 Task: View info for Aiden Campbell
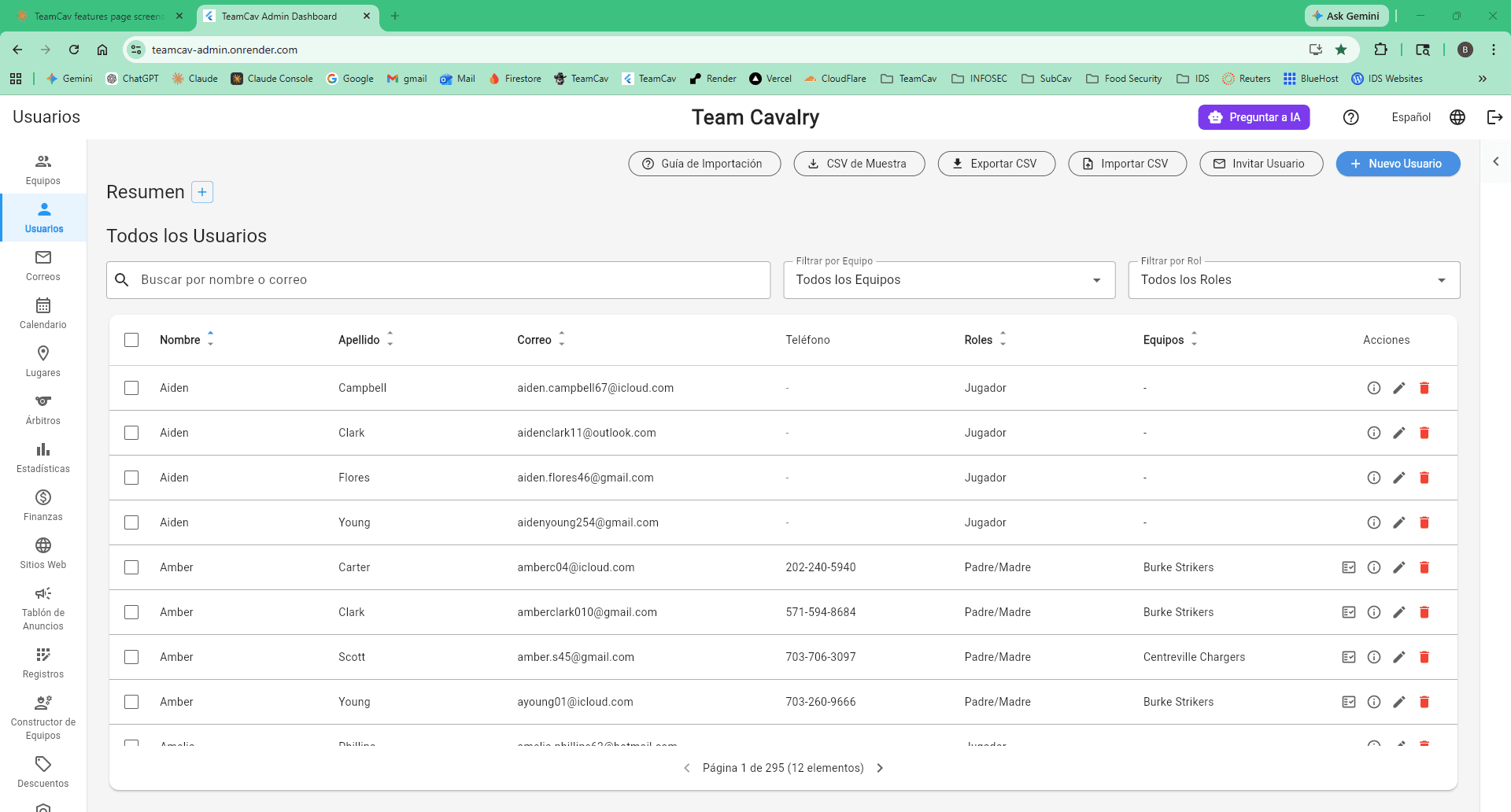tap(1374, 388)
